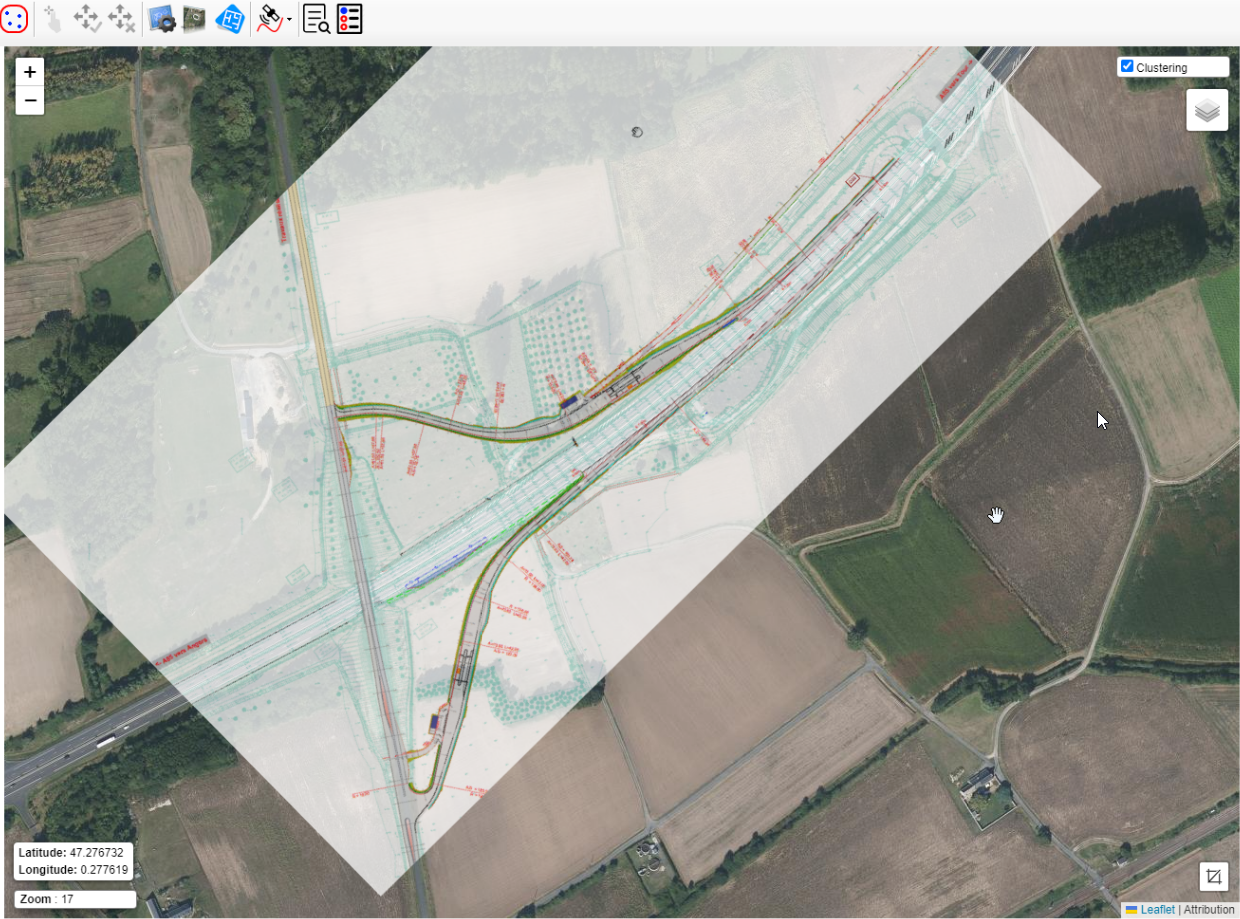Click the move arrows with checkmark icon

point(87,18)
